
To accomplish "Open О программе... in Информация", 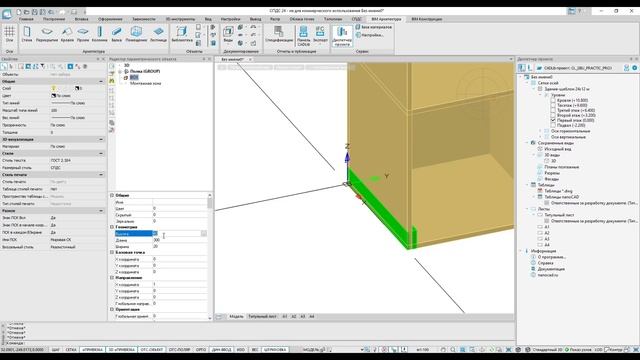I will pos(552,257).
